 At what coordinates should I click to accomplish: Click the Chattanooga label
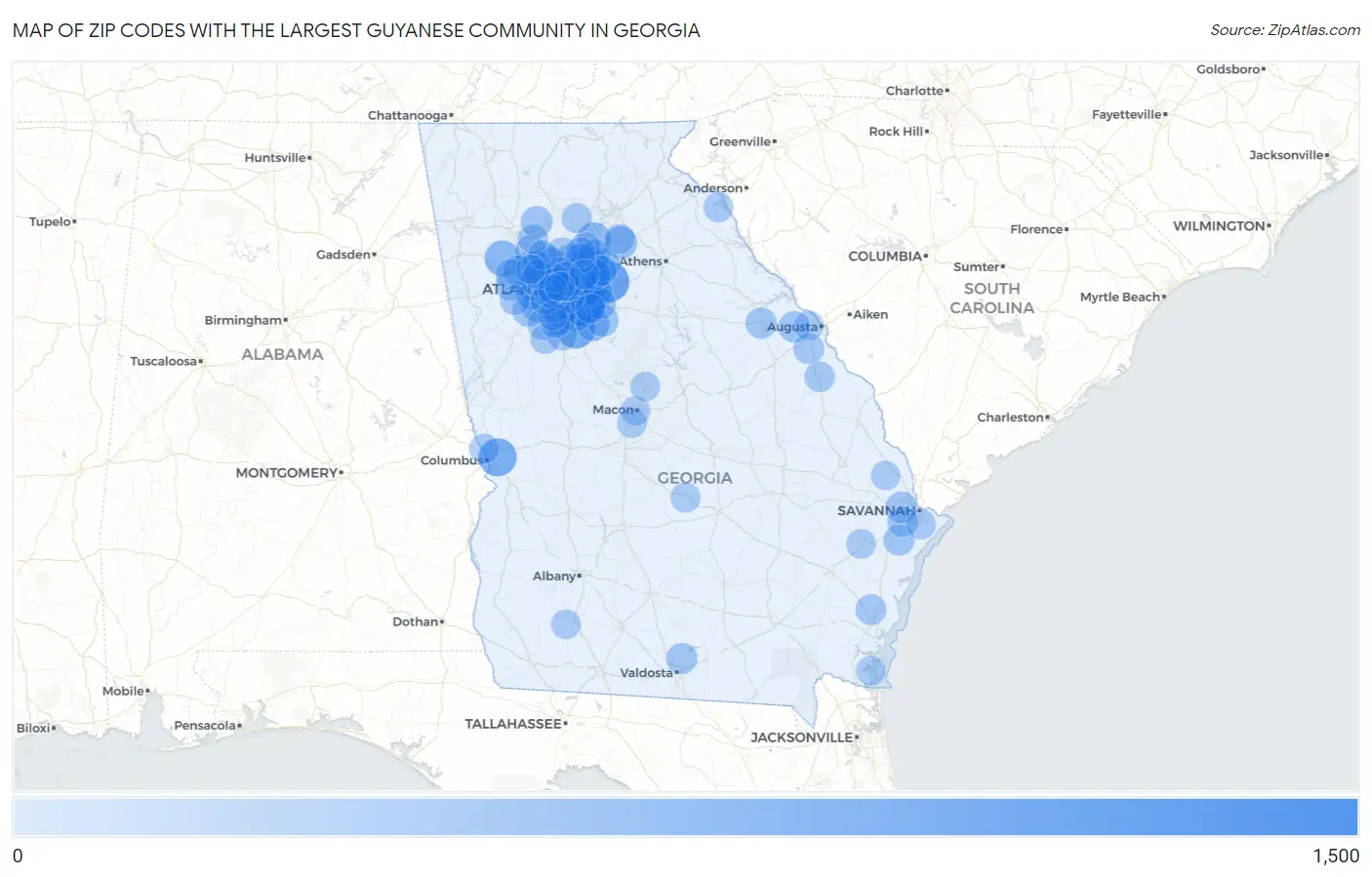pyautogui.click(x=409, y=115)
